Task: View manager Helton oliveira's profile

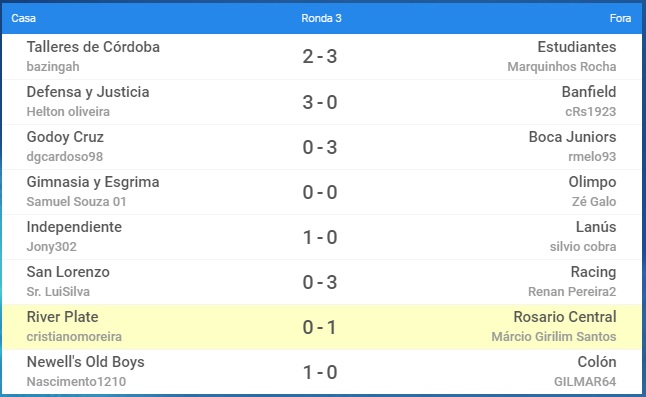Action: (68, 112)
